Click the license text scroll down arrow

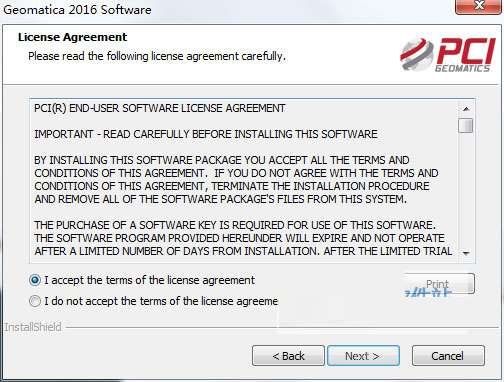click(466, 253)
